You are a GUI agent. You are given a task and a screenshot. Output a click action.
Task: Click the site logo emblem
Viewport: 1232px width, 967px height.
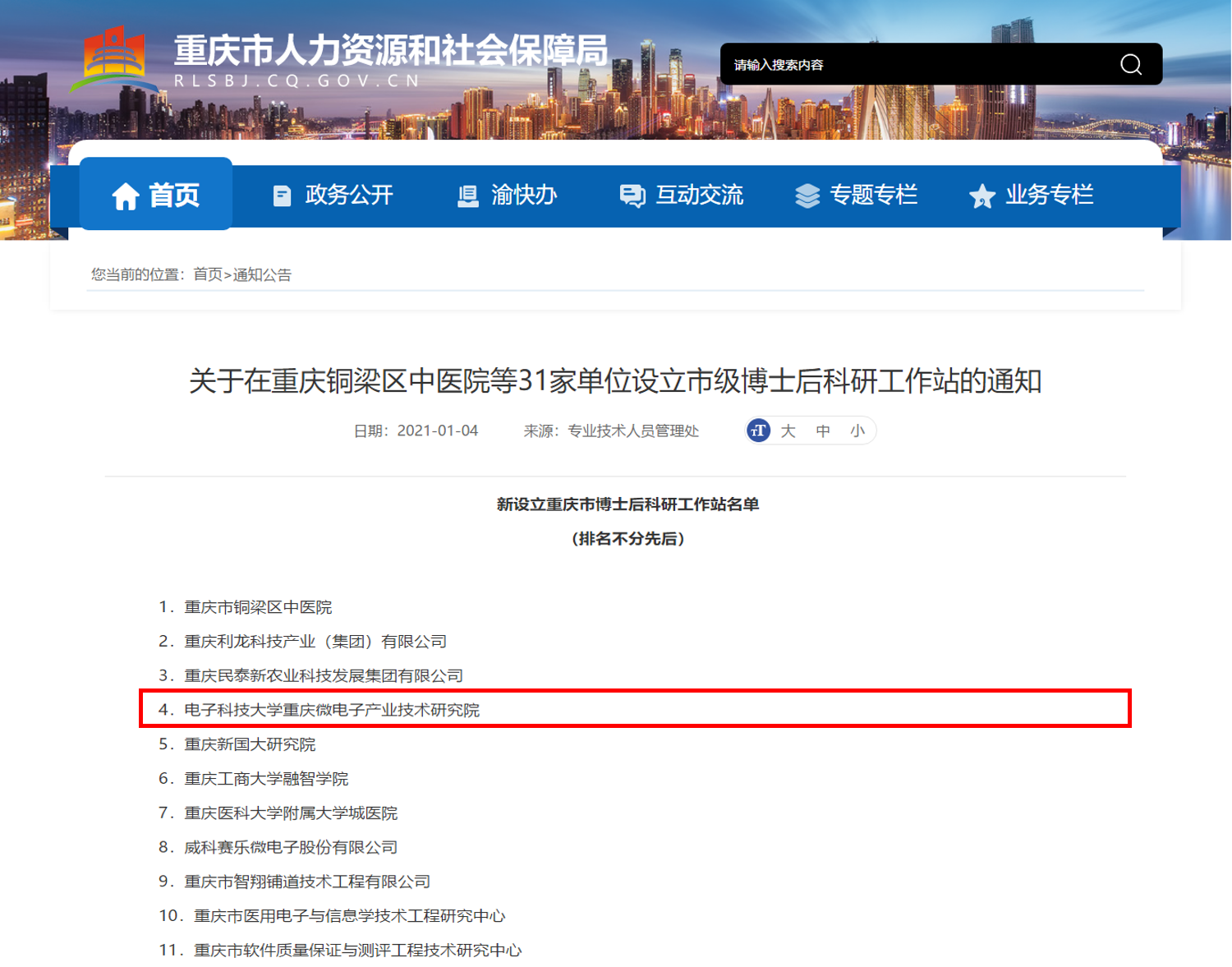pyautogui.click(x=114, y=58)
